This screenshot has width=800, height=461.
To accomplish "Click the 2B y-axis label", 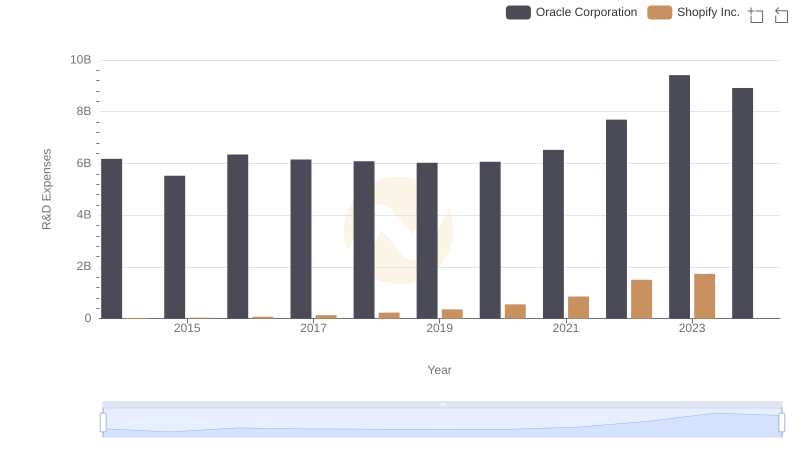I will [x=84, y=266].
